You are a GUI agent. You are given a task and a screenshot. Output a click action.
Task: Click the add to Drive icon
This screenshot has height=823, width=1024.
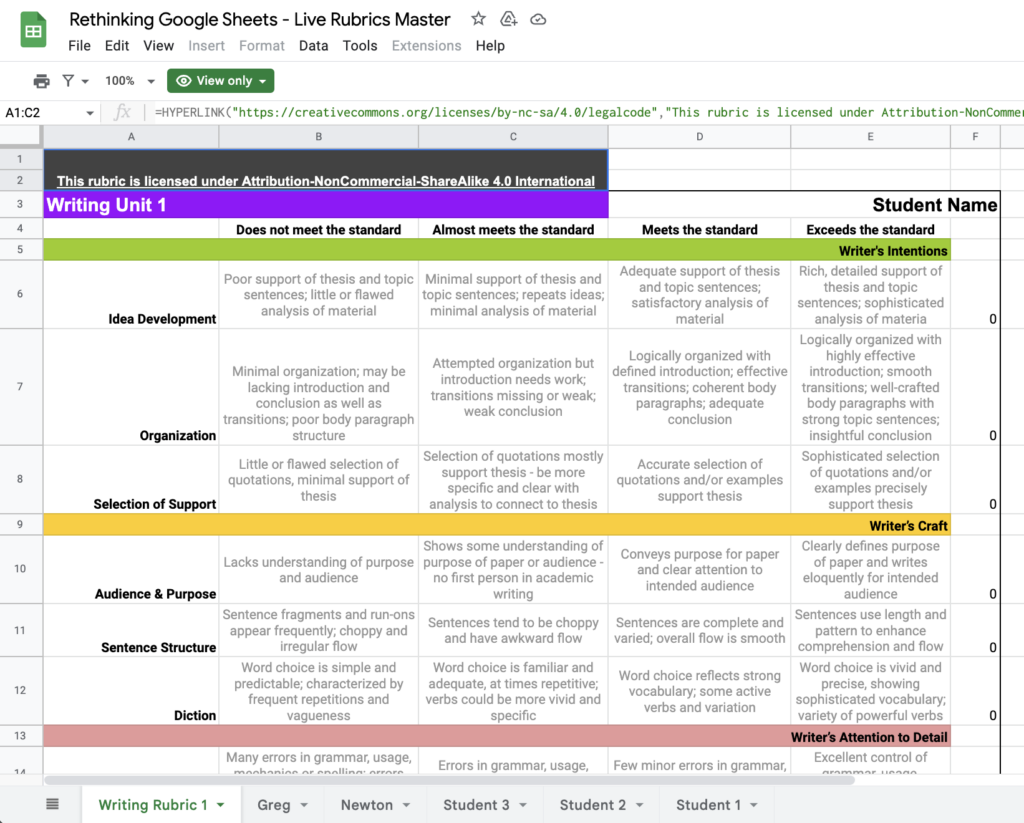click(508, 19)
